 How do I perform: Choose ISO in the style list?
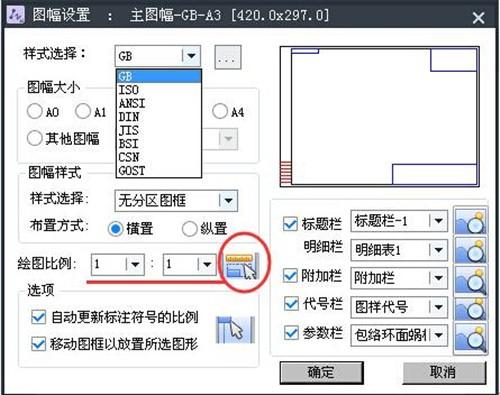coord(159,90)
